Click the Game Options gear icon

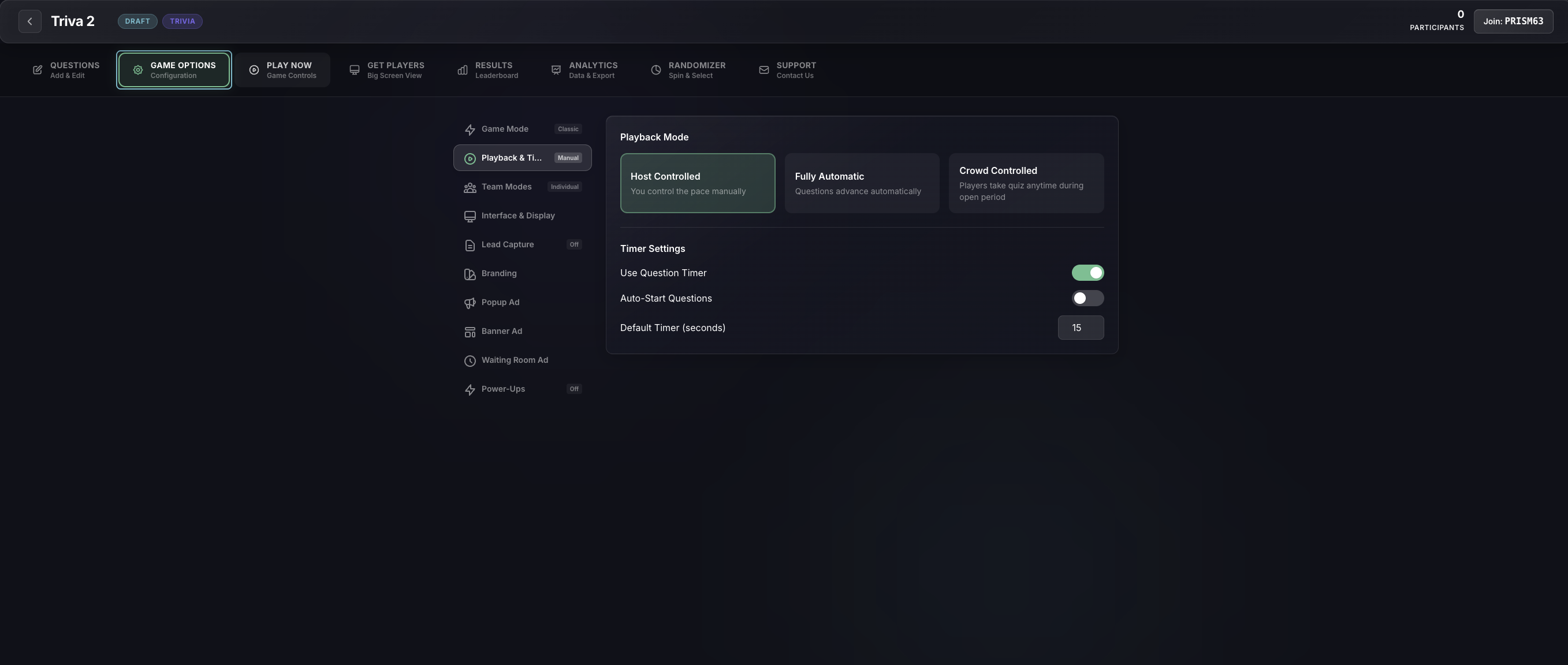click(138, 70)
